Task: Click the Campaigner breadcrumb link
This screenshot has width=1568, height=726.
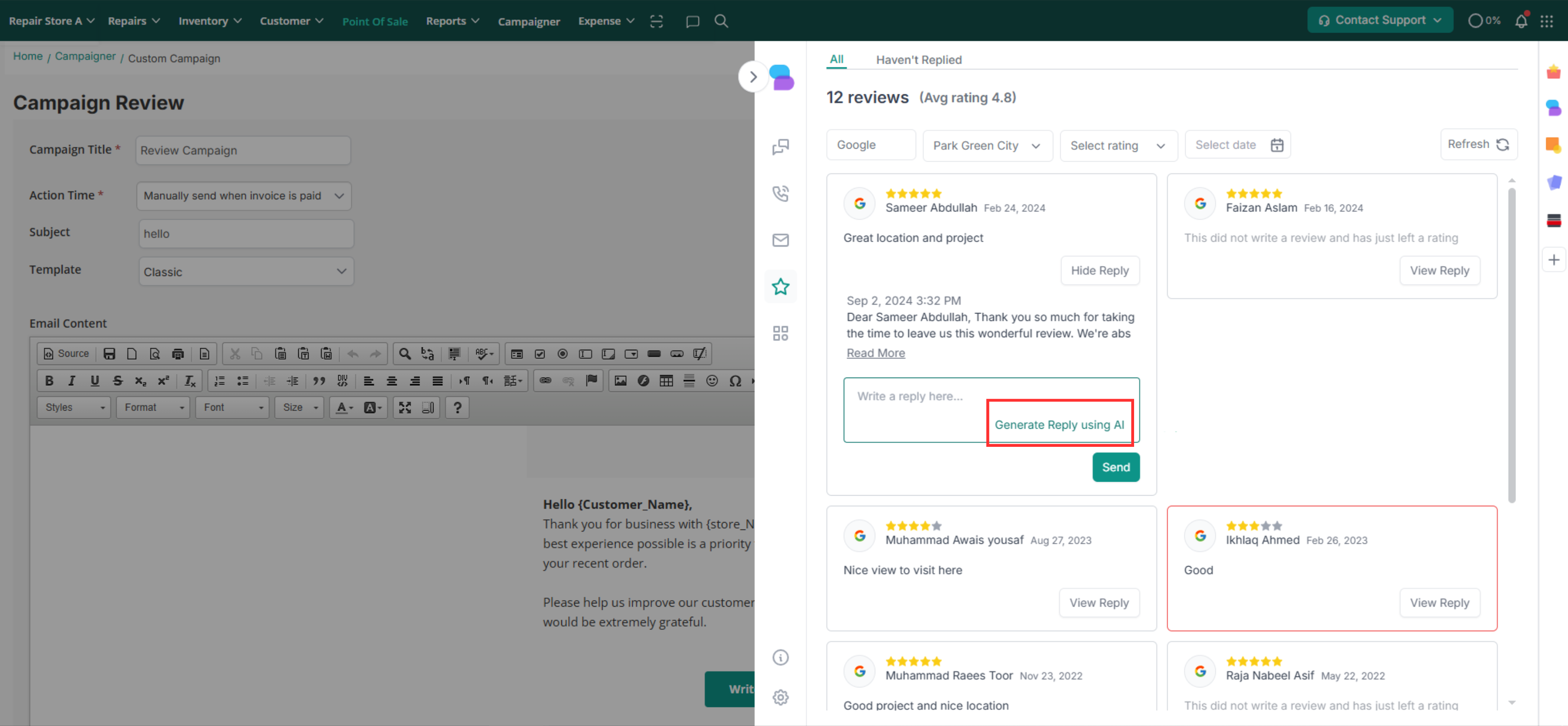Action: pos(85,56)
